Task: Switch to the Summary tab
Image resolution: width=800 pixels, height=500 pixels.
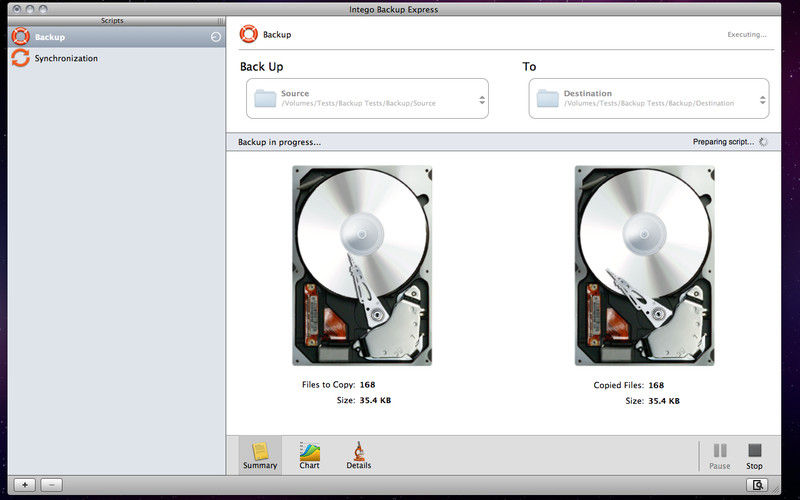Action: [x=260, y=455]
